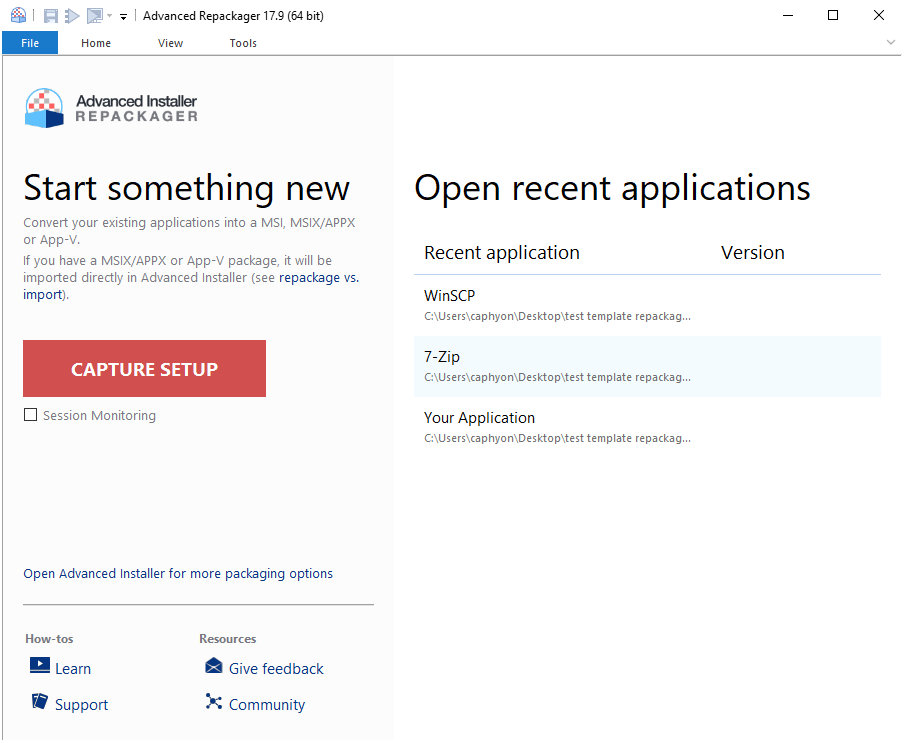The width and height of the screenshot is (904, 743).
Task: Click the file path under 7-Zip
Action: [558, 378]
